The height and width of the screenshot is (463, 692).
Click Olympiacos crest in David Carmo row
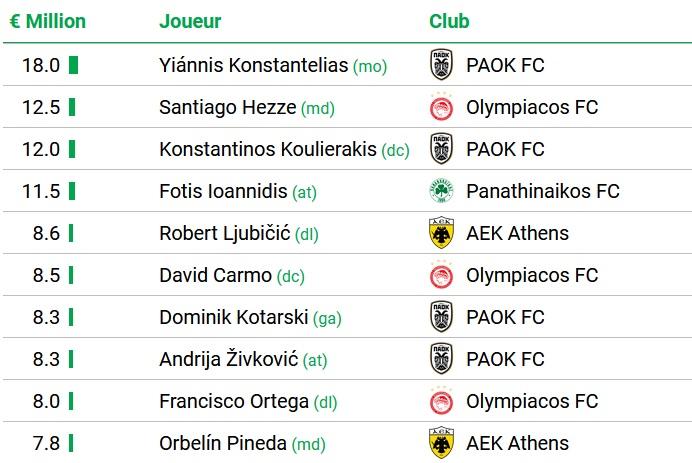[x=441, y=275]
